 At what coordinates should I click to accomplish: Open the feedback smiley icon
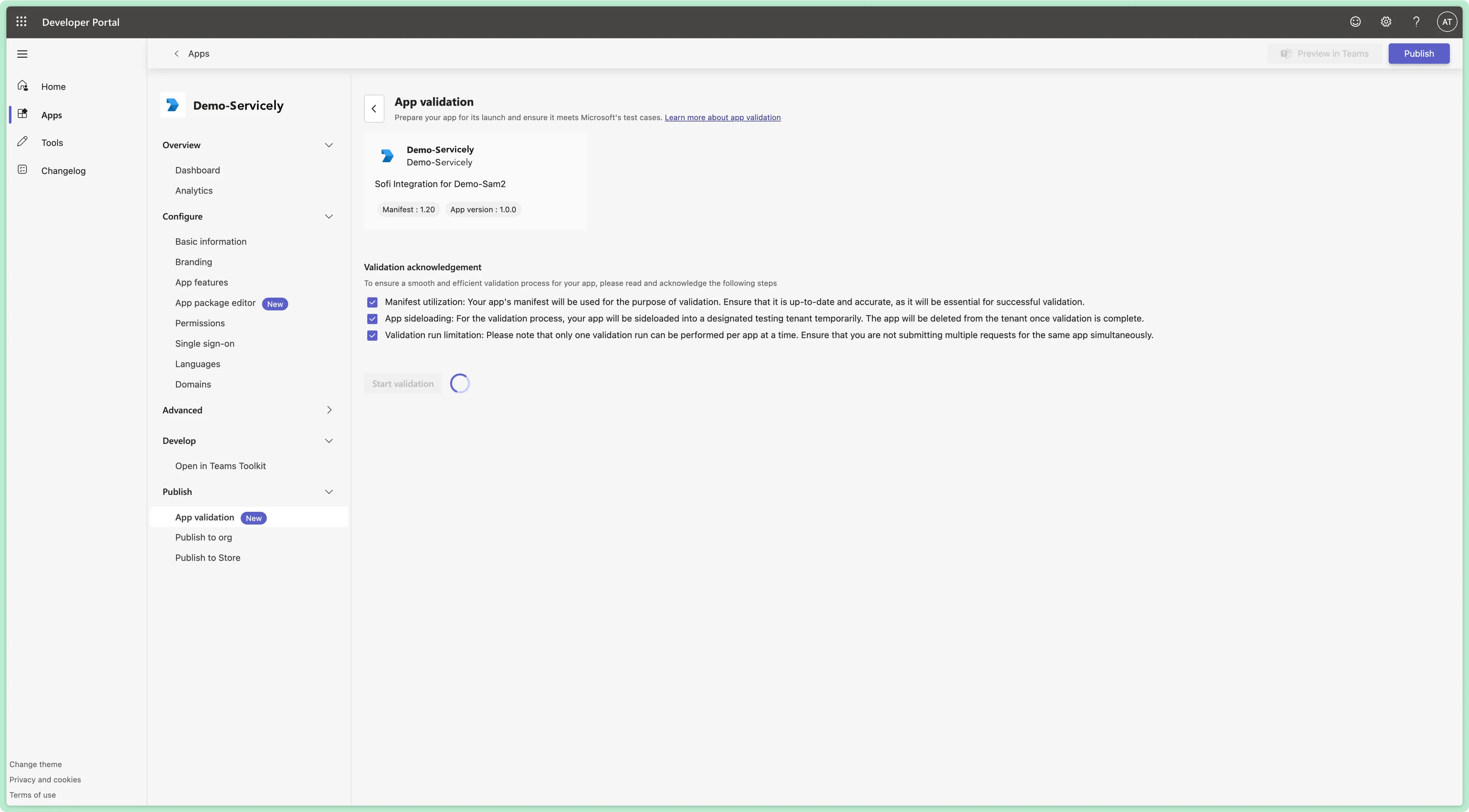point(1356,22)
